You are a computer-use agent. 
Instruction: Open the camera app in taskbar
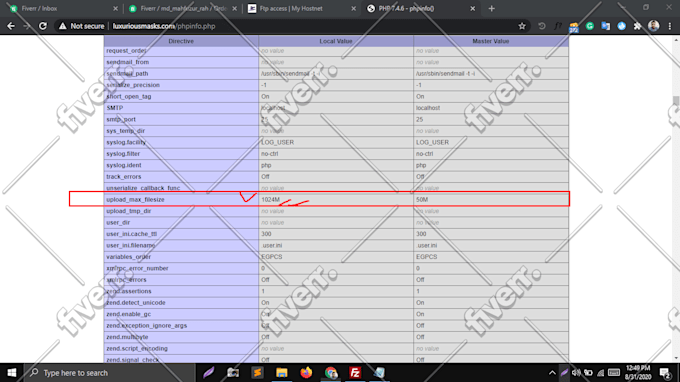[233, 372]
